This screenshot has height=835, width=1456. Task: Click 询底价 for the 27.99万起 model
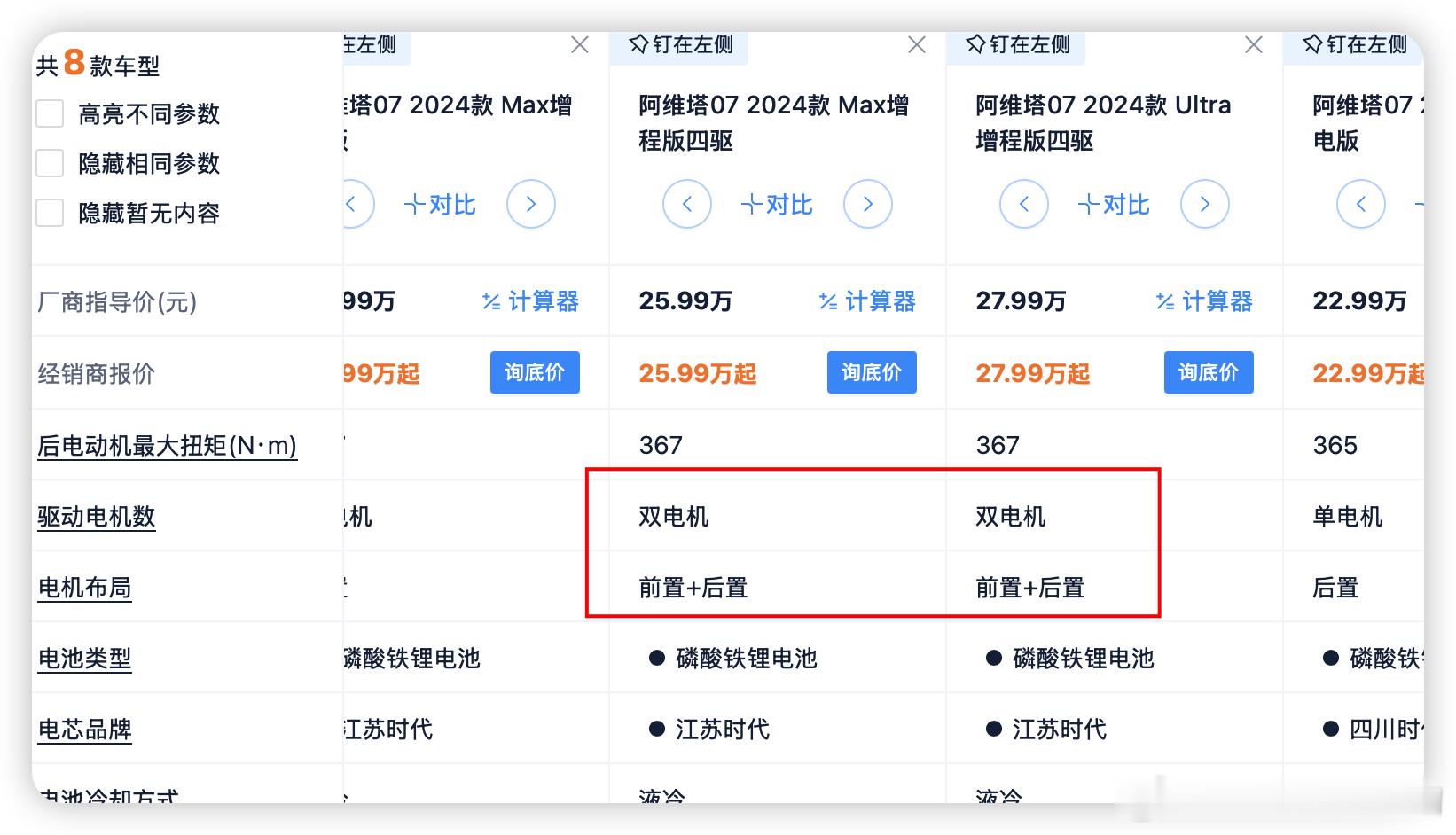pos(1209,373)
